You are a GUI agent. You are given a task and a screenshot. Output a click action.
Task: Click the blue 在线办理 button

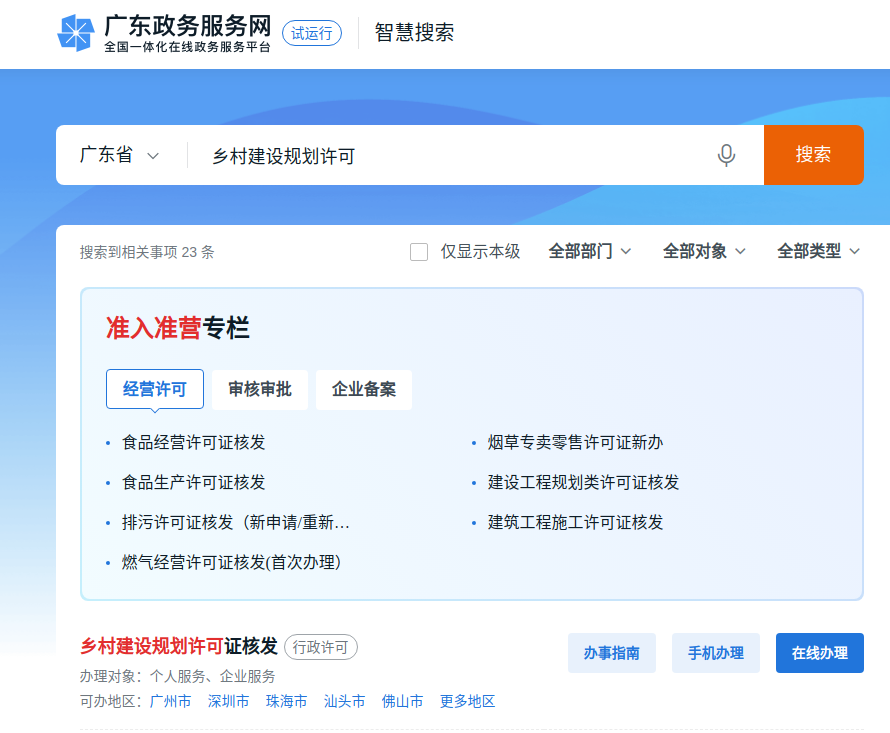tap(820, 653)
